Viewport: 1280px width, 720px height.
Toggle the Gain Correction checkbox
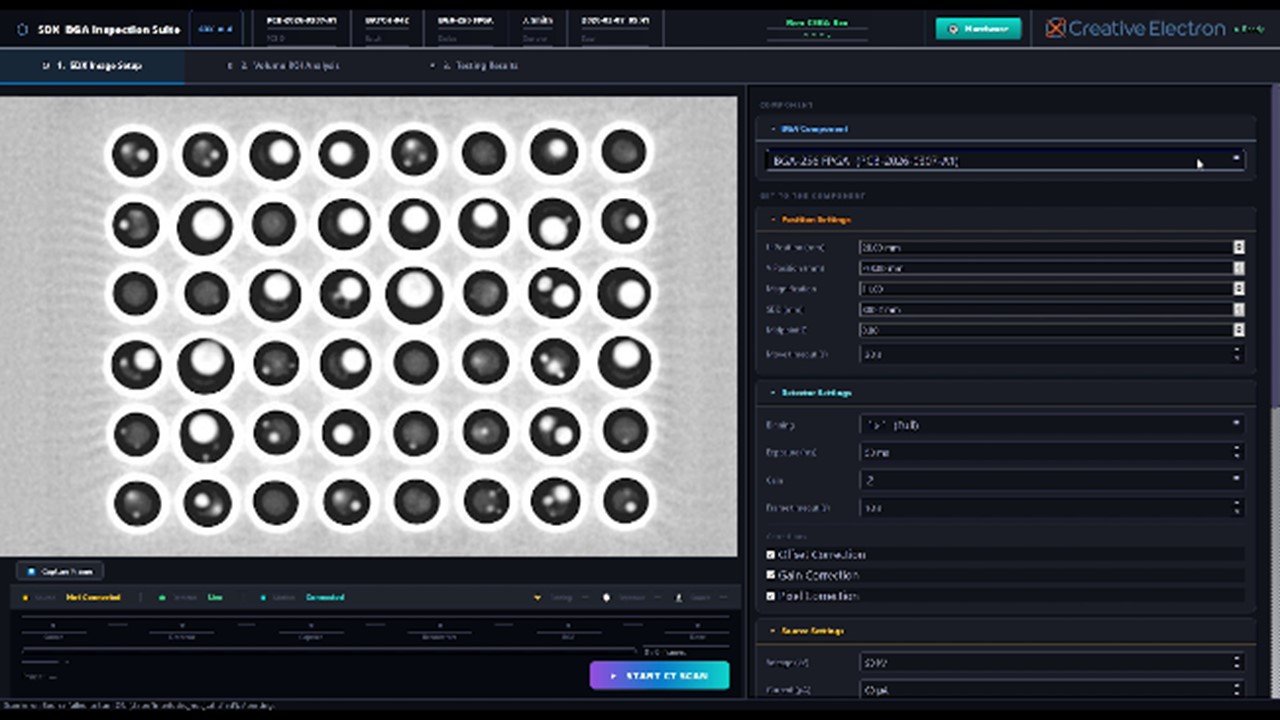click(771, 575)
